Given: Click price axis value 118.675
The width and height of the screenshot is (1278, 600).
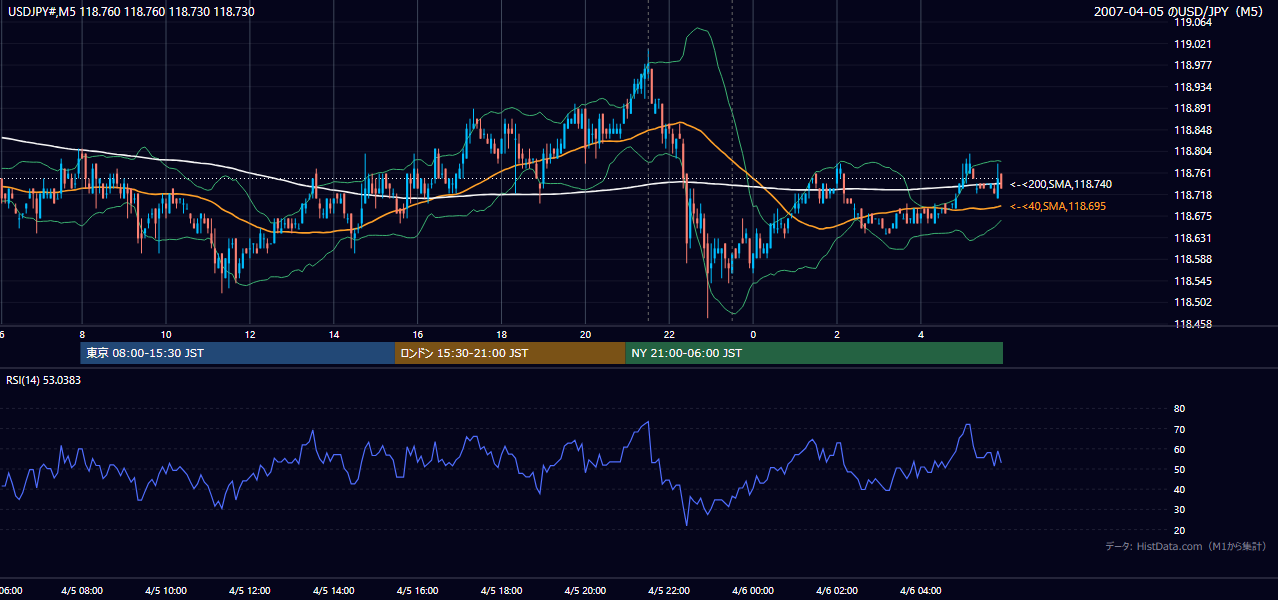Looking at the screenshot, I should [1193, 216].
